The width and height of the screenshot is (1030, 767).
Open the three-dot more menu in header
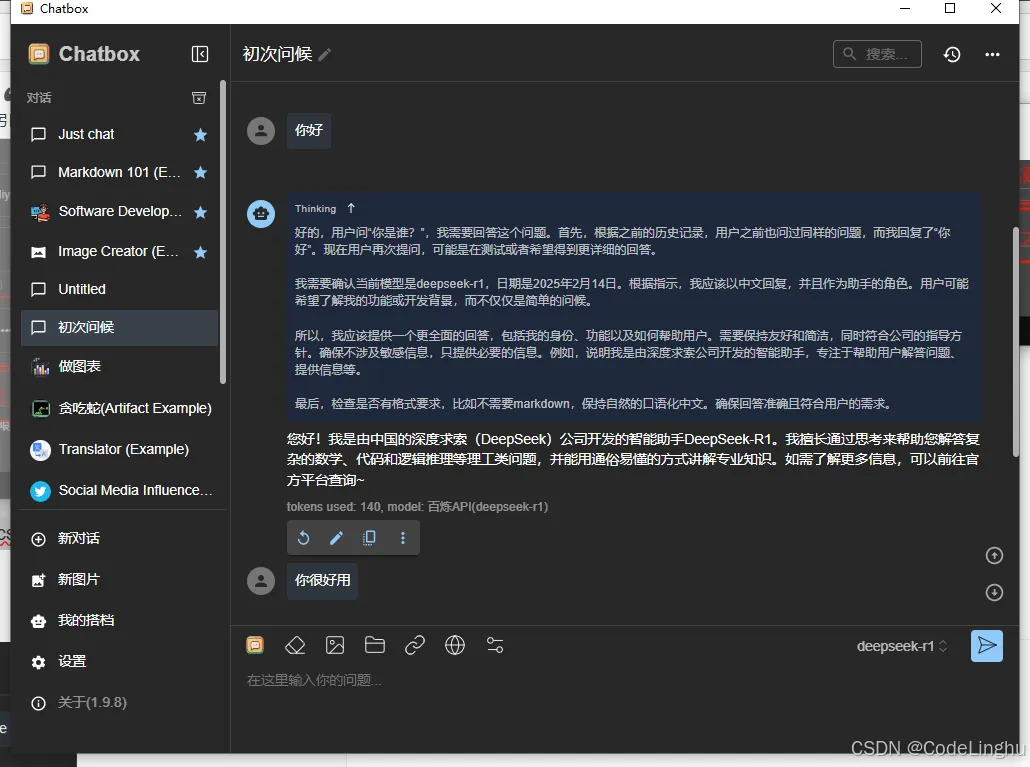coord(992,55)
